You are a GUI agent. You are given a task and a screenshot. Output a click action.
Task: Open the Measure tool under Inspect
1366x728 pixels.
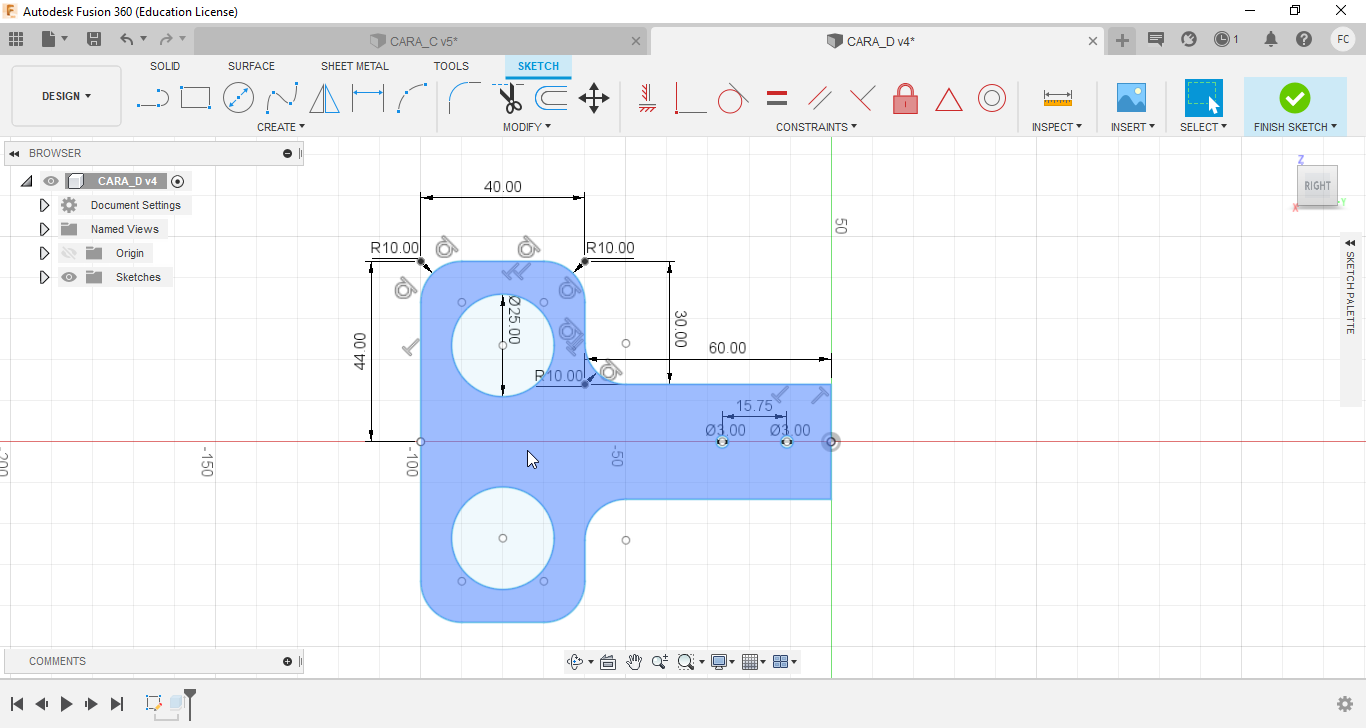coord(1057,98)
